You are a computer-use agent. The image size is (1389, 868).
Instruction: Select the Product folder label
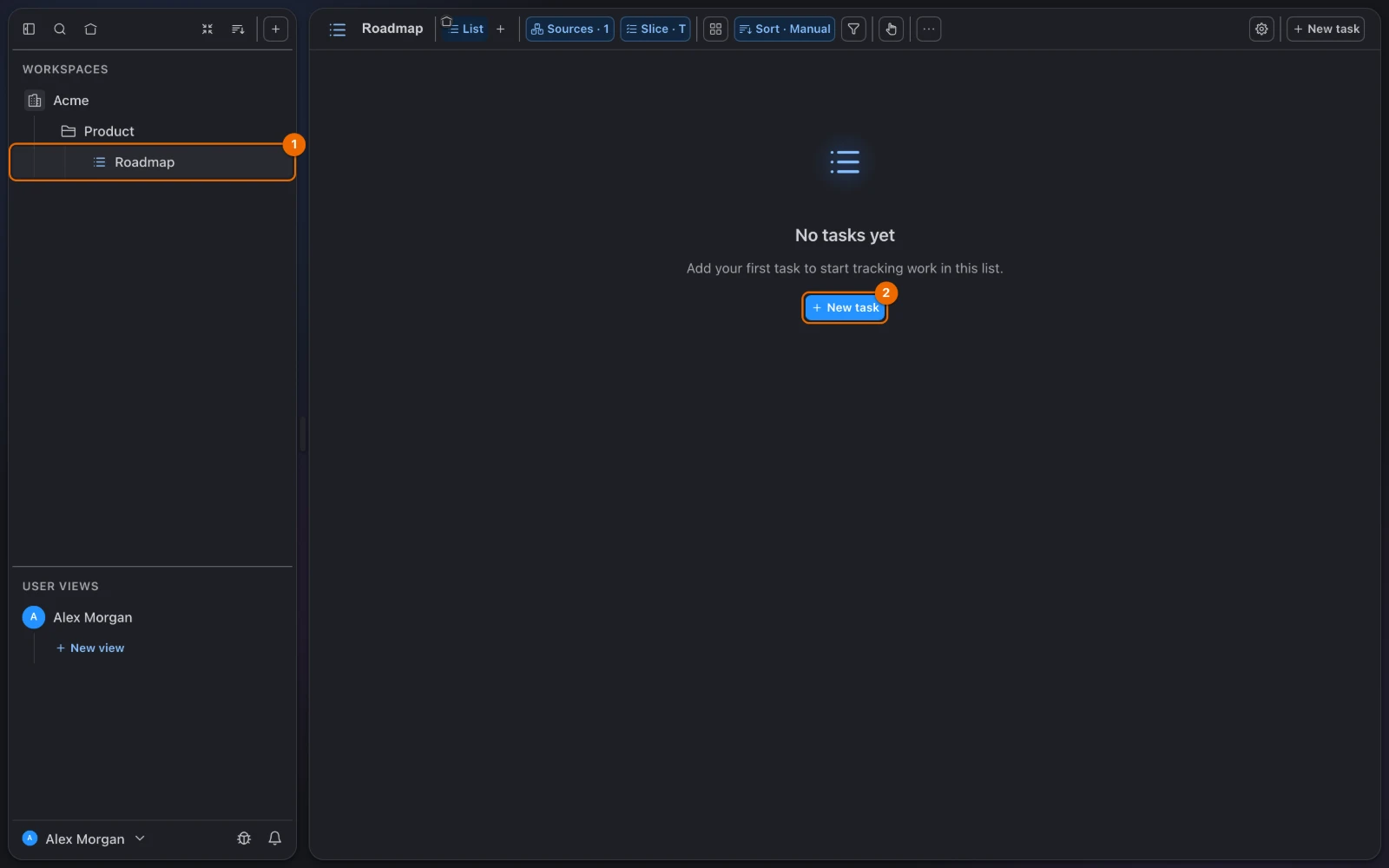click(x=109, y=131)
